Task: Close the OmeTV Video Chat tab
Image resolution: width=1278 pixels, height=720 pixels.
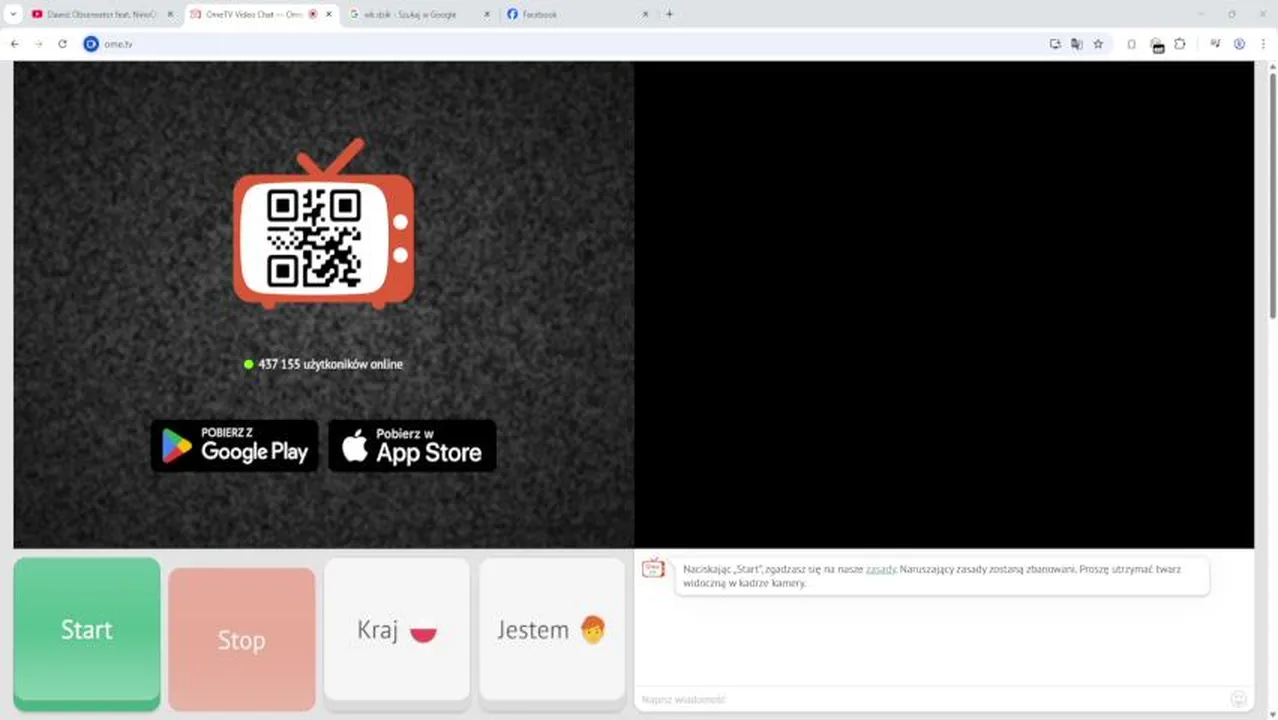Action: pyautogui.click(x=329, y=14)
